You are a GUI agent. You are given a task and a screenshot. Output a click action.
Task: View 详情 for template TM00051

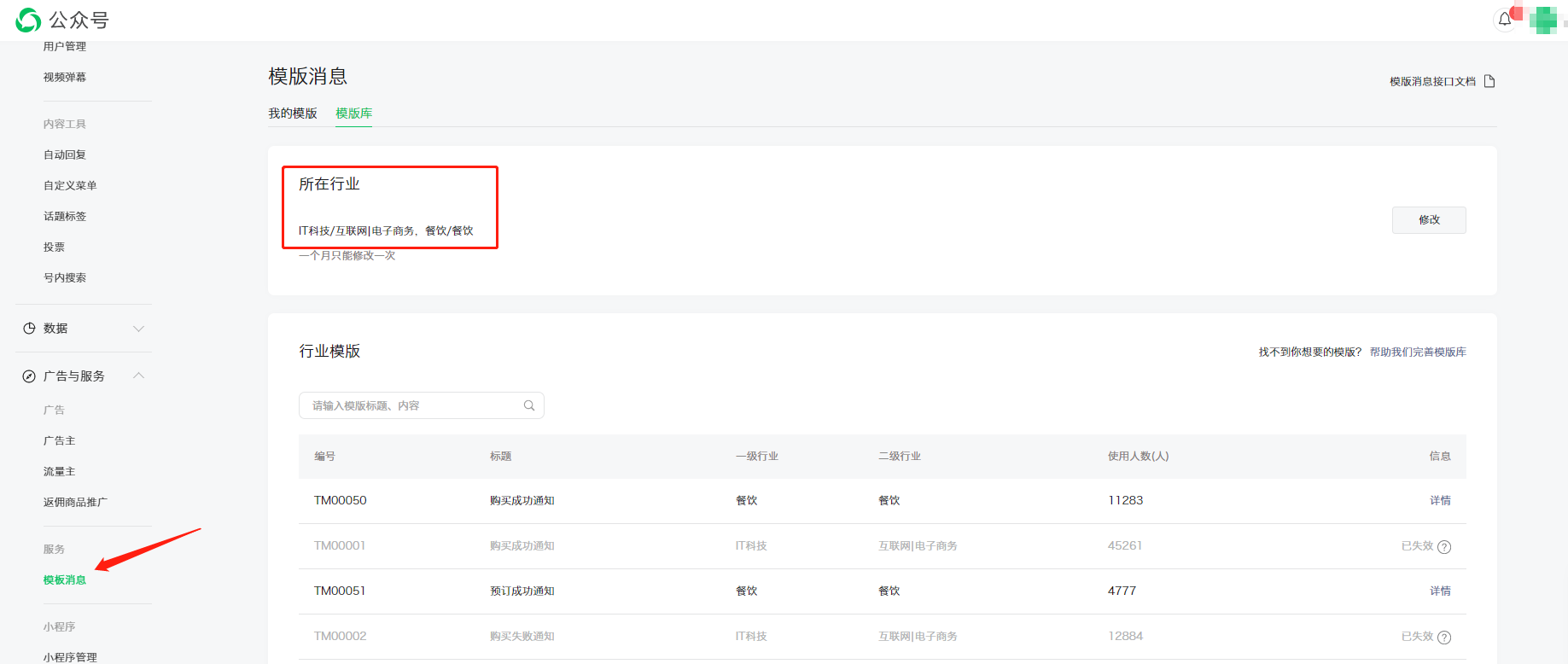(1440, 591)
